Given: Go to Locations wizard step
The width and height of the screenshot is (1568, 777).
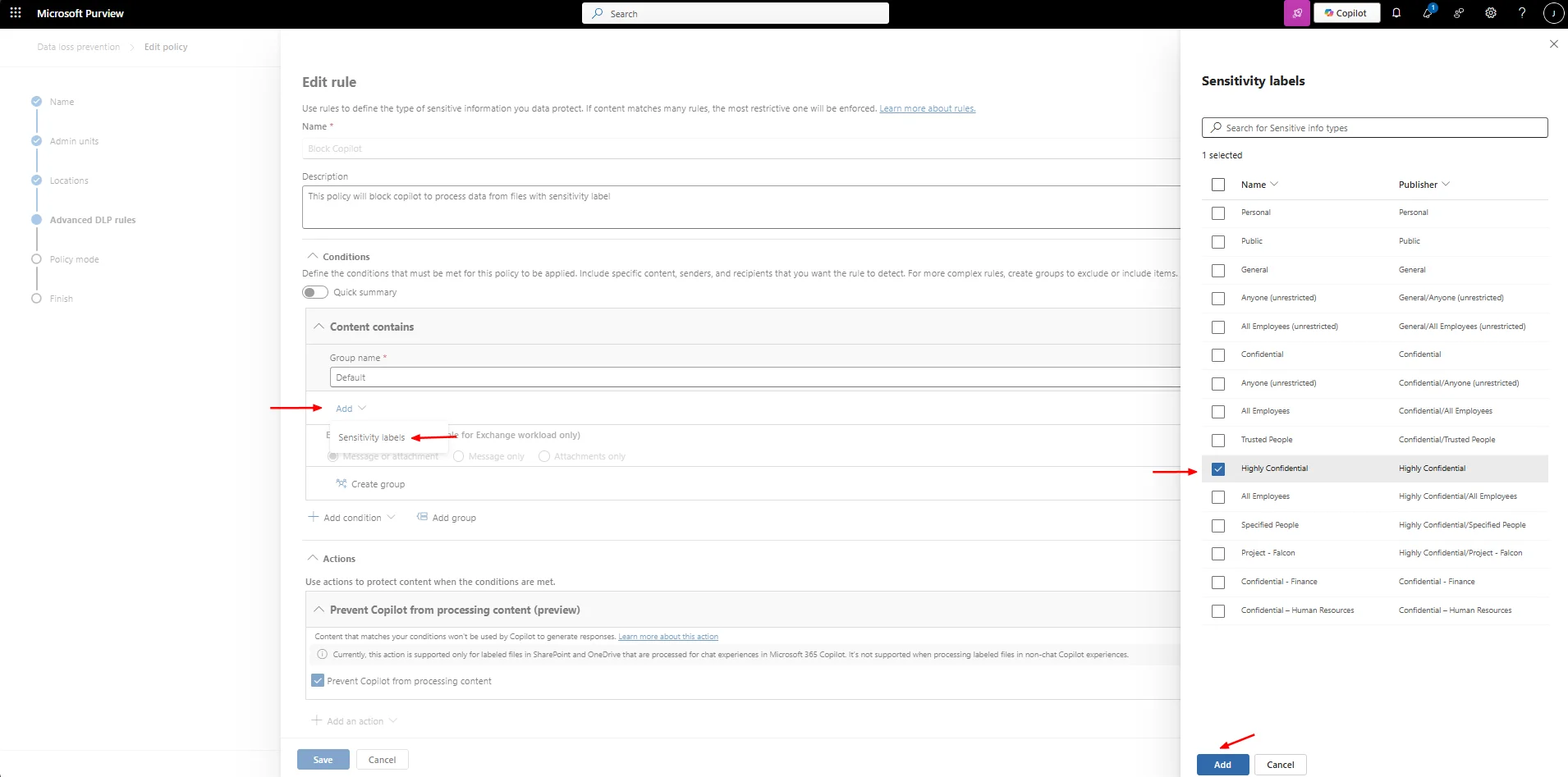Looking at the screenshot, I should (x=69, y=181).
